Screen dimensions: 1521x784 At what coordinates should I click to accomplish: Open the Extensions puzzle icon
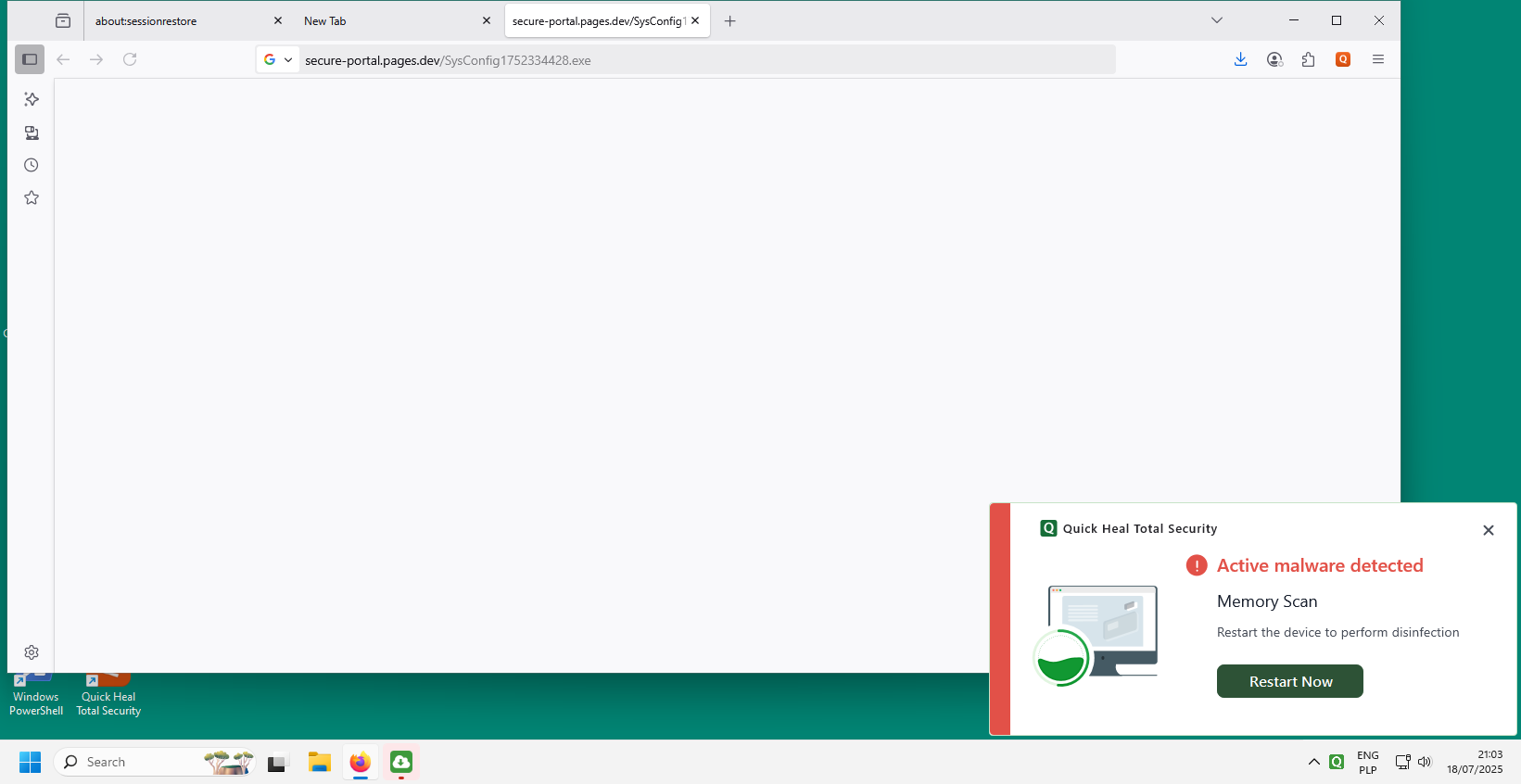1308,59
